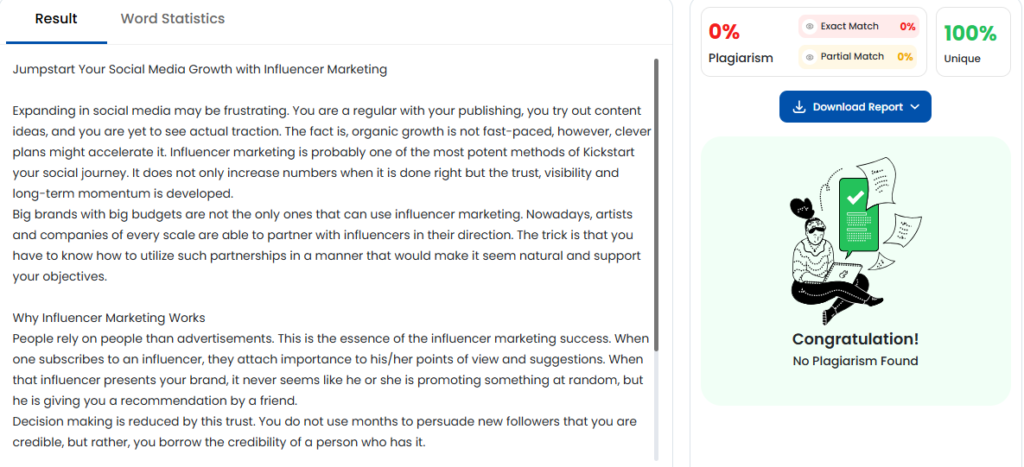1024x467 pixels.
Task: Click the result text scrollbar
Action: pos(656,200)
